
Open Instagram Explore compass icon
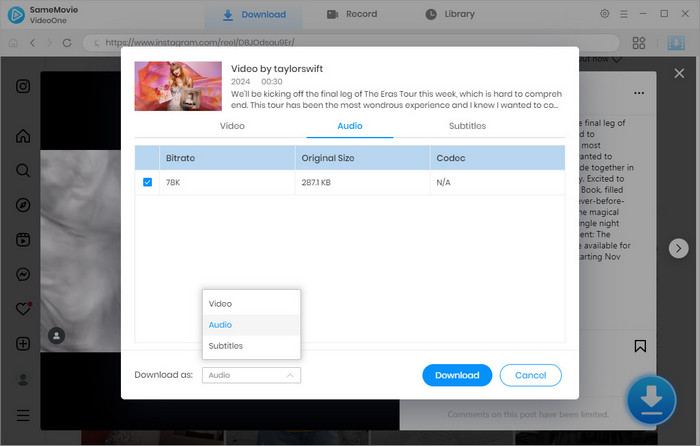tap(23, 205)
